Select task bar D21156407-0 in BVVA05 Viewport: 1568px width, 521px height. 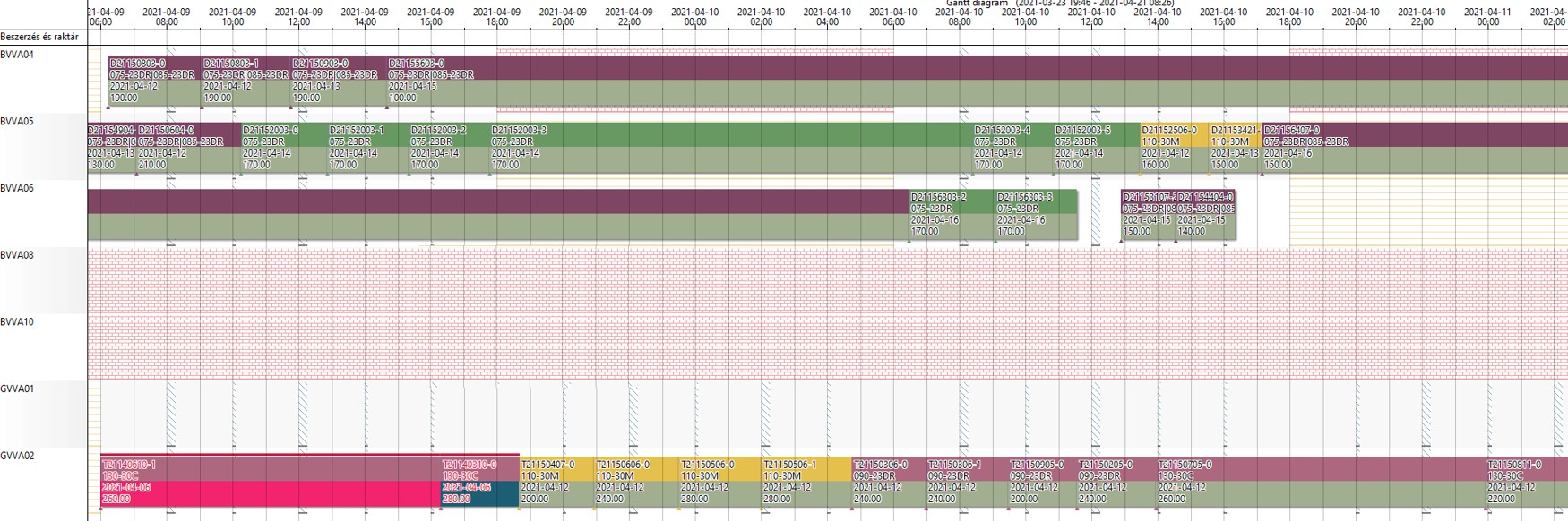pyautogui.click(x=1415, y=148)
